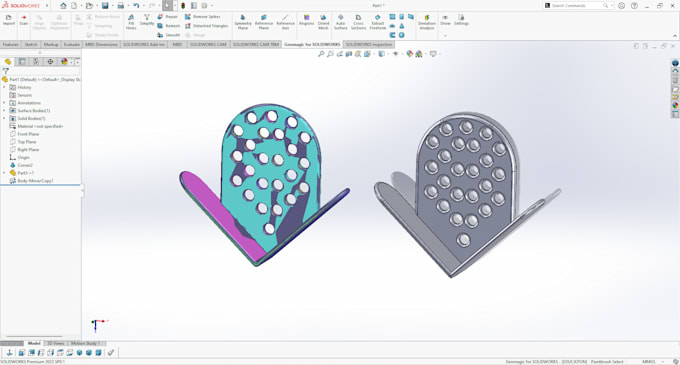
Task: Select the Remesh command
Action: point(168,26)
